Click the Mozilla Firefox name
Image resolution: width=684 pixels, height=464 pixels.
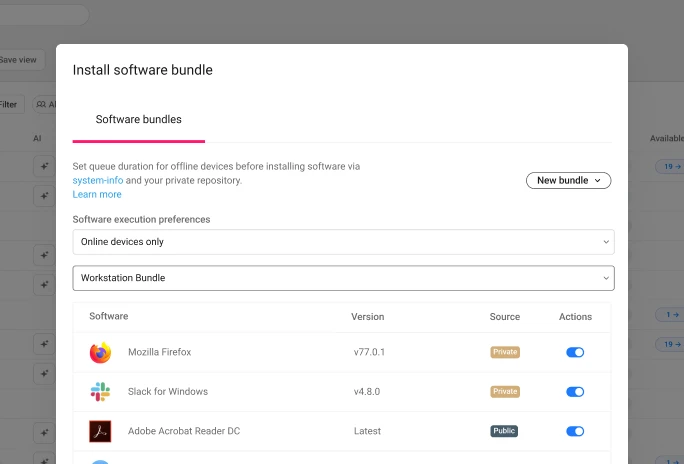(x=160, y=352)
